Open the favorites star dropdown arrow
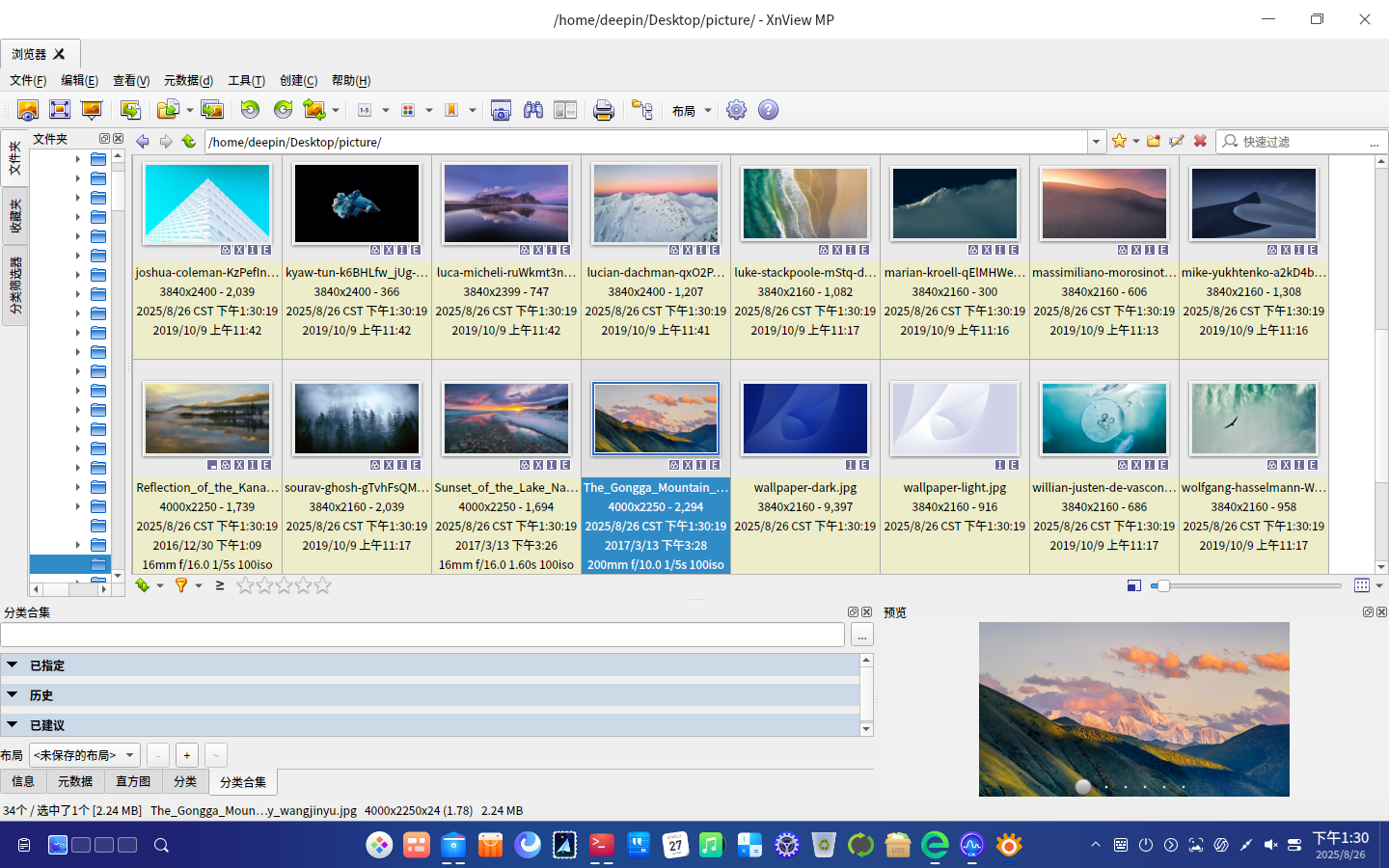The width and height of the screenshot is (1389, 868). tap(1136, 142)
